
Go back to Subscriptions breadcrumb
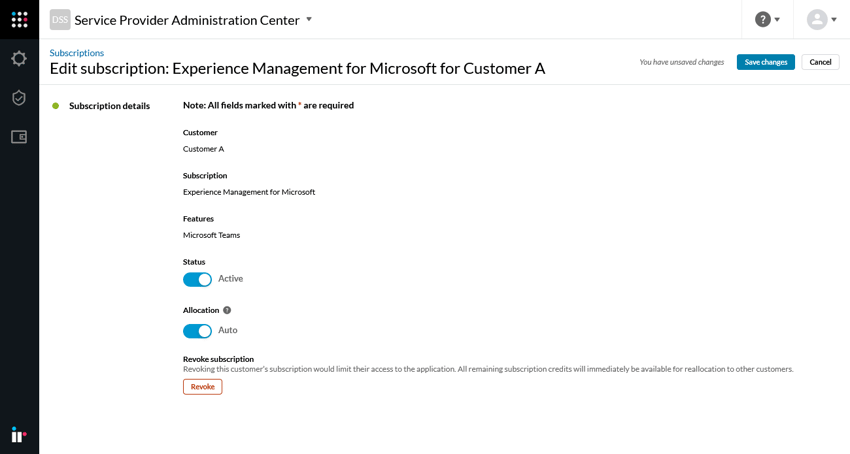coord(77,53)
